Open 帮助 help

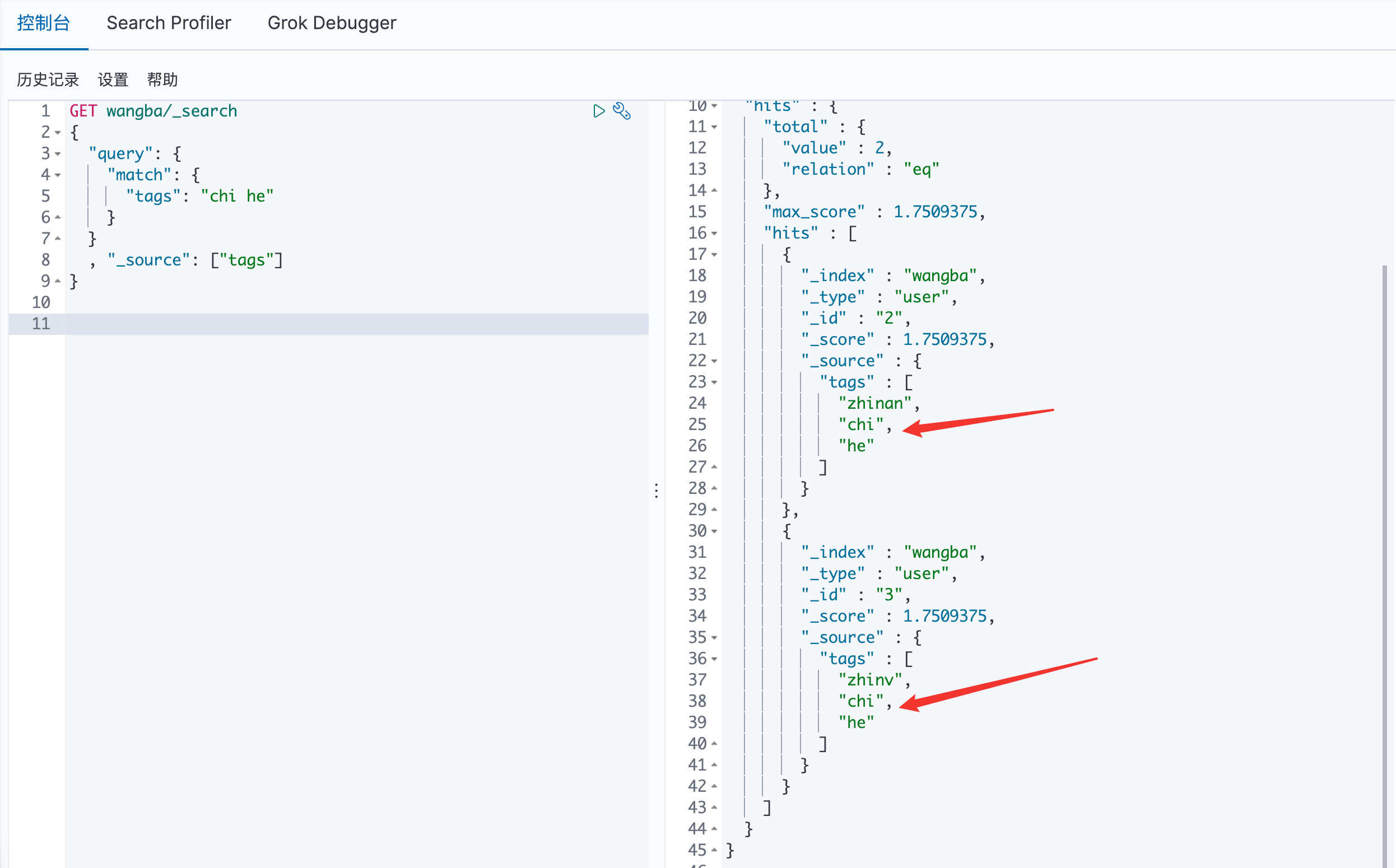pos(162,80)
